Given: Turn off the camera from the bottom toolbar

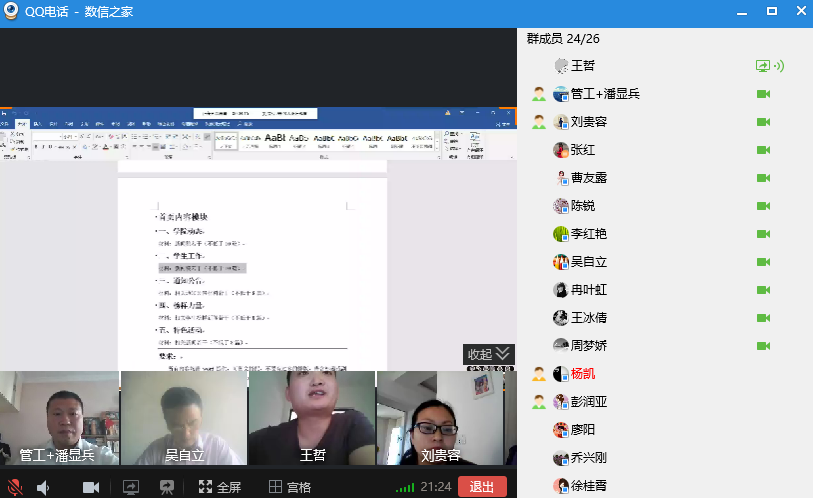Looking at the screenshot, I should click(x=91, y=487).
